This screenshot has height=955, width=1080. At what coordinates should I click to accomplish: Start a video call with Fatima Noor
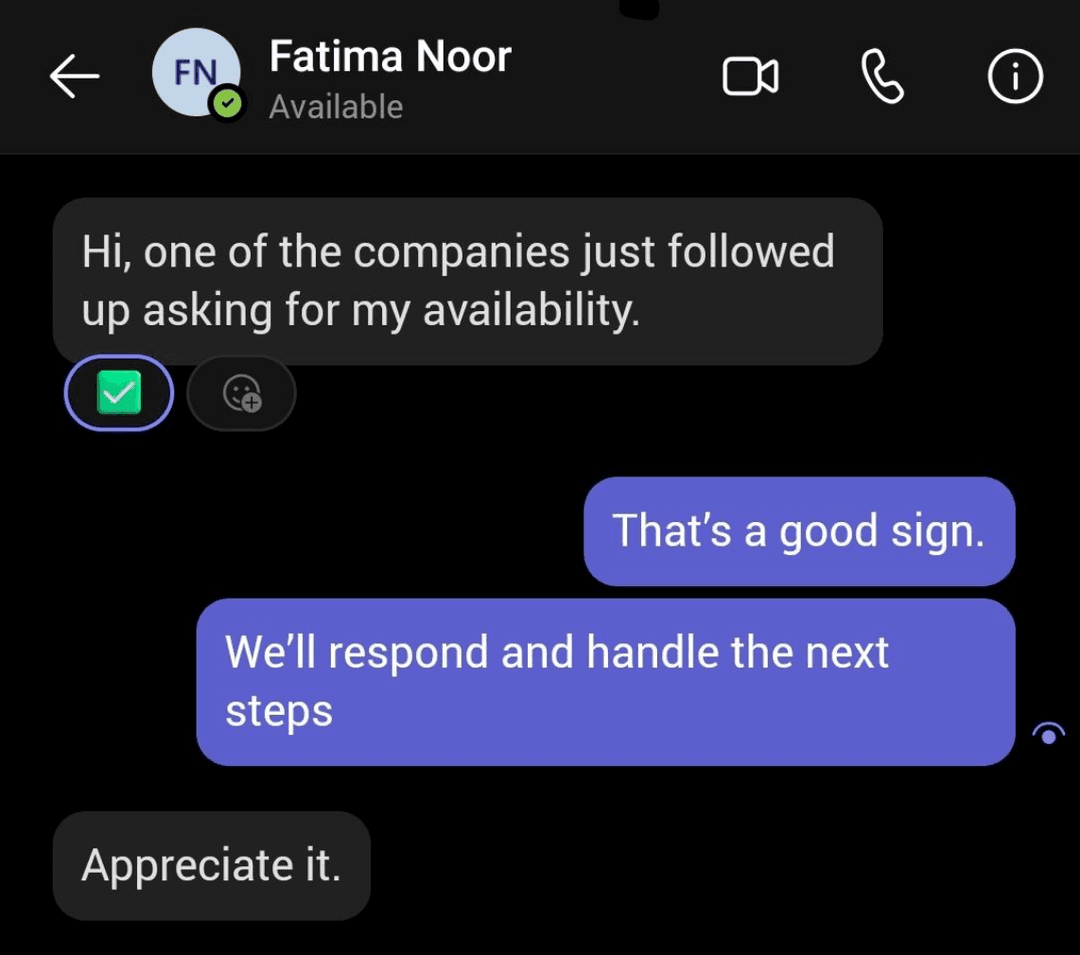(x=750, y=77)
